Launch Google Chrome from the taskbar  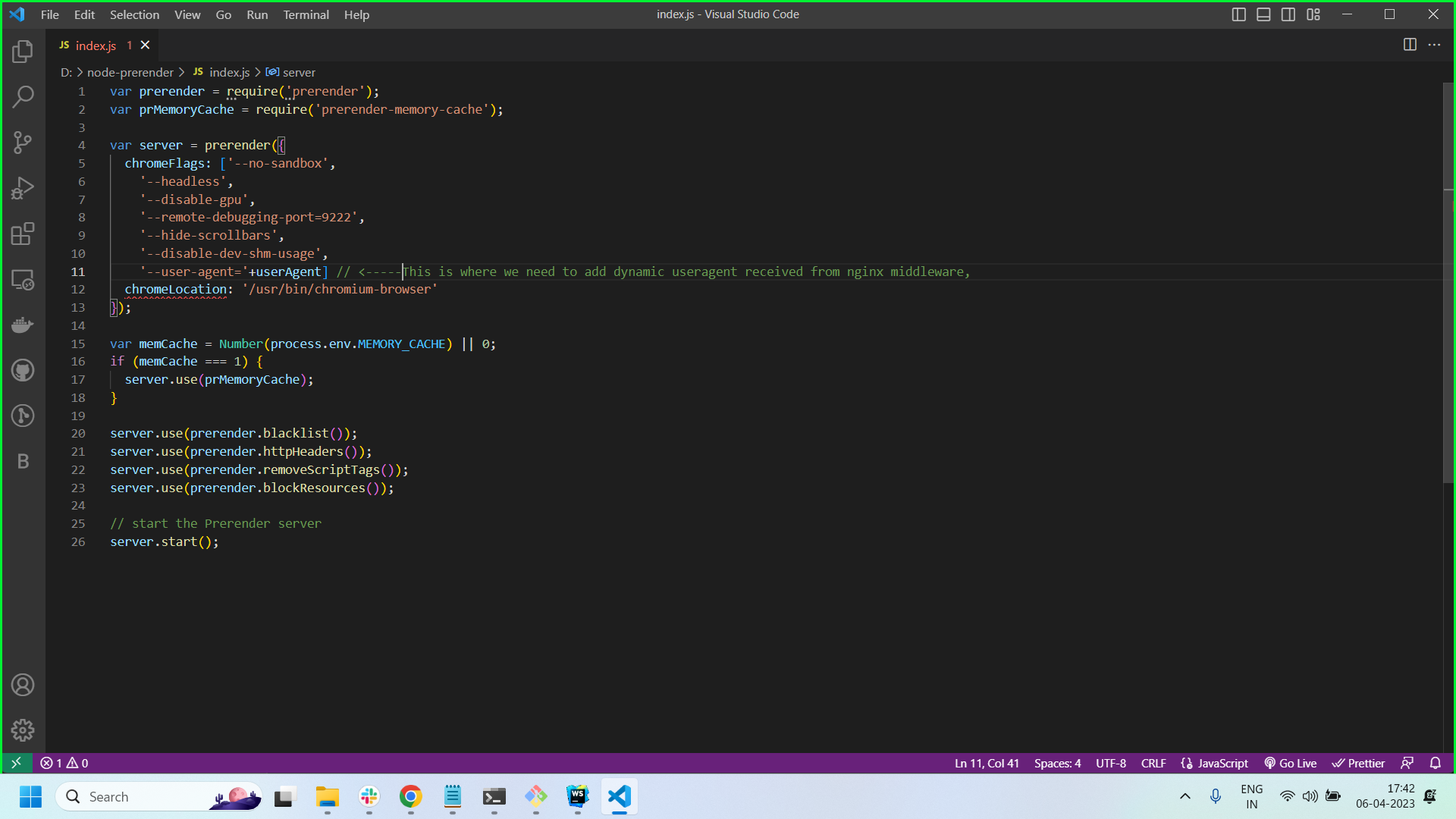[x=410, y=796]
